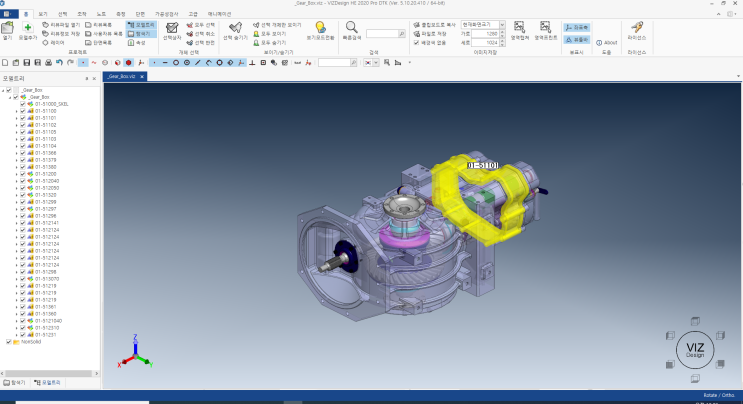Click the top cube icon above VIZ Design

tap(695, 322)
